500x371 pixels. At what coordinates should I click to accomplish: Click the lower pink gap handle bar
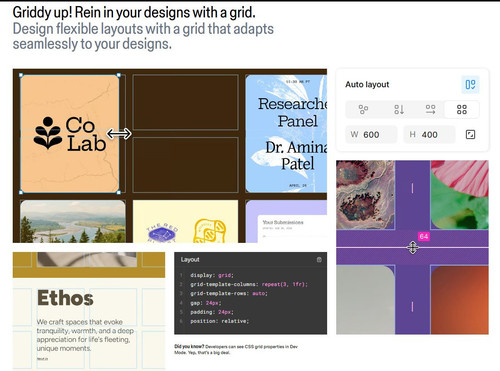pyautogui.click(x=412, y=306)
